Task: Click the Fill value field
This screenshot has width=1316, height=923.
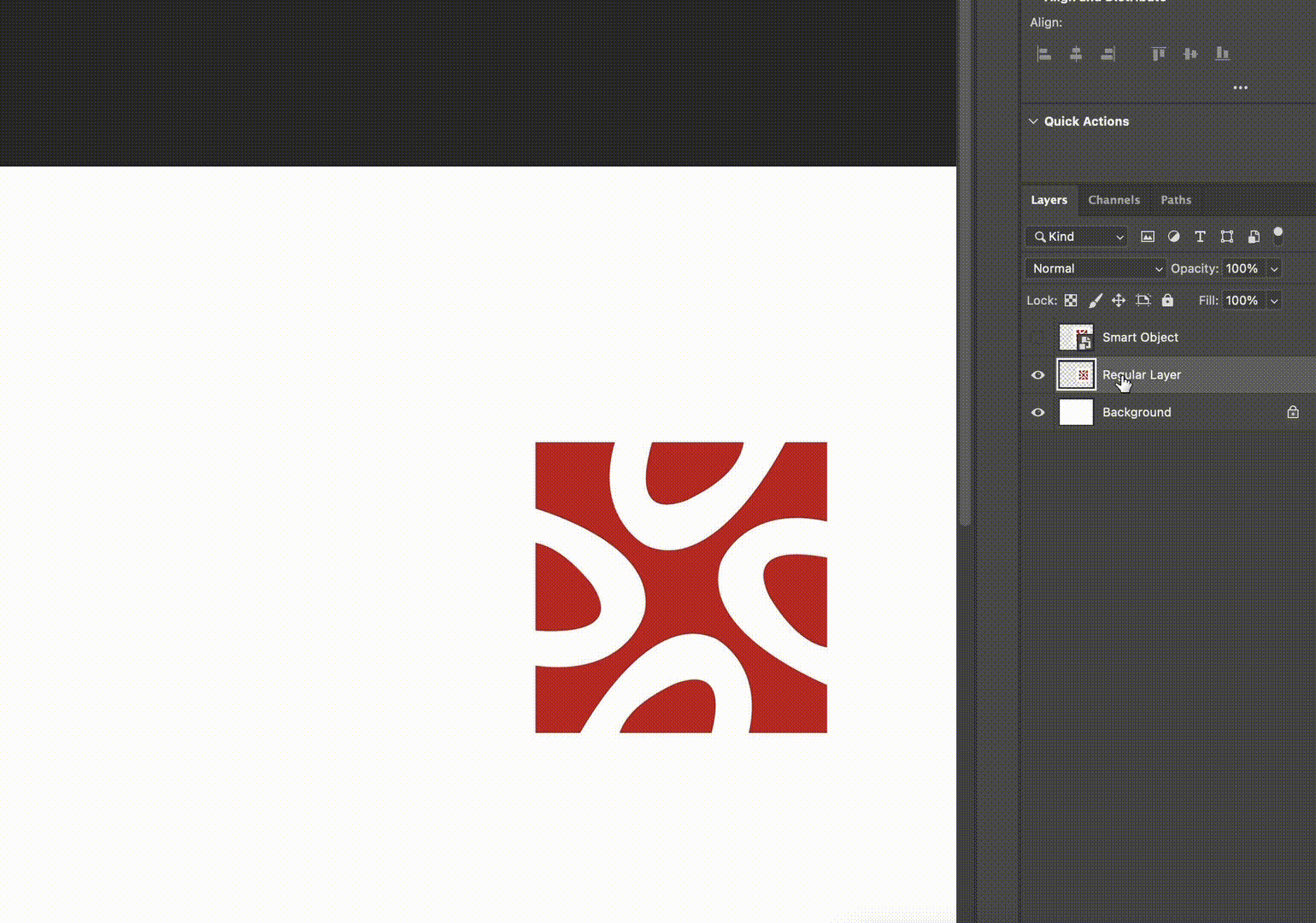Action: [1243, 300]
